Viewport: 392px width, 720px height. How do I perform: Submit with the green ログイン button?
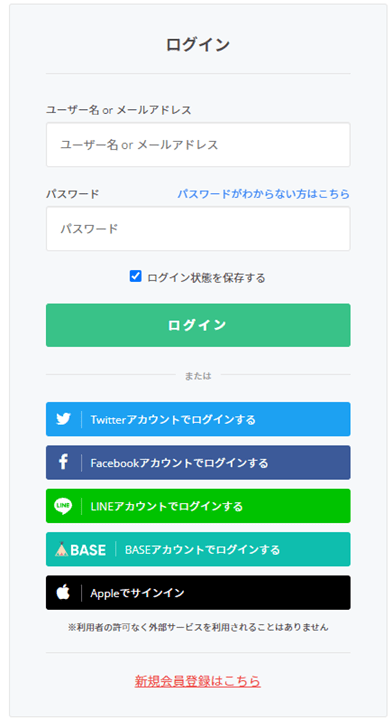click(198, 325)
